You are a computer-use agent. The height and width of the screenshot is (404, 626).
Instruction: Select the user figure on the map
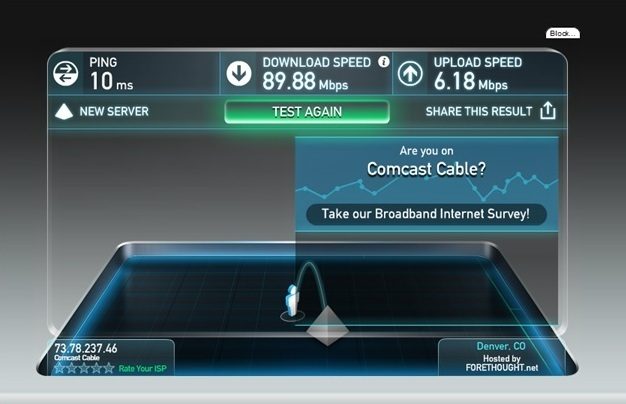293,301
